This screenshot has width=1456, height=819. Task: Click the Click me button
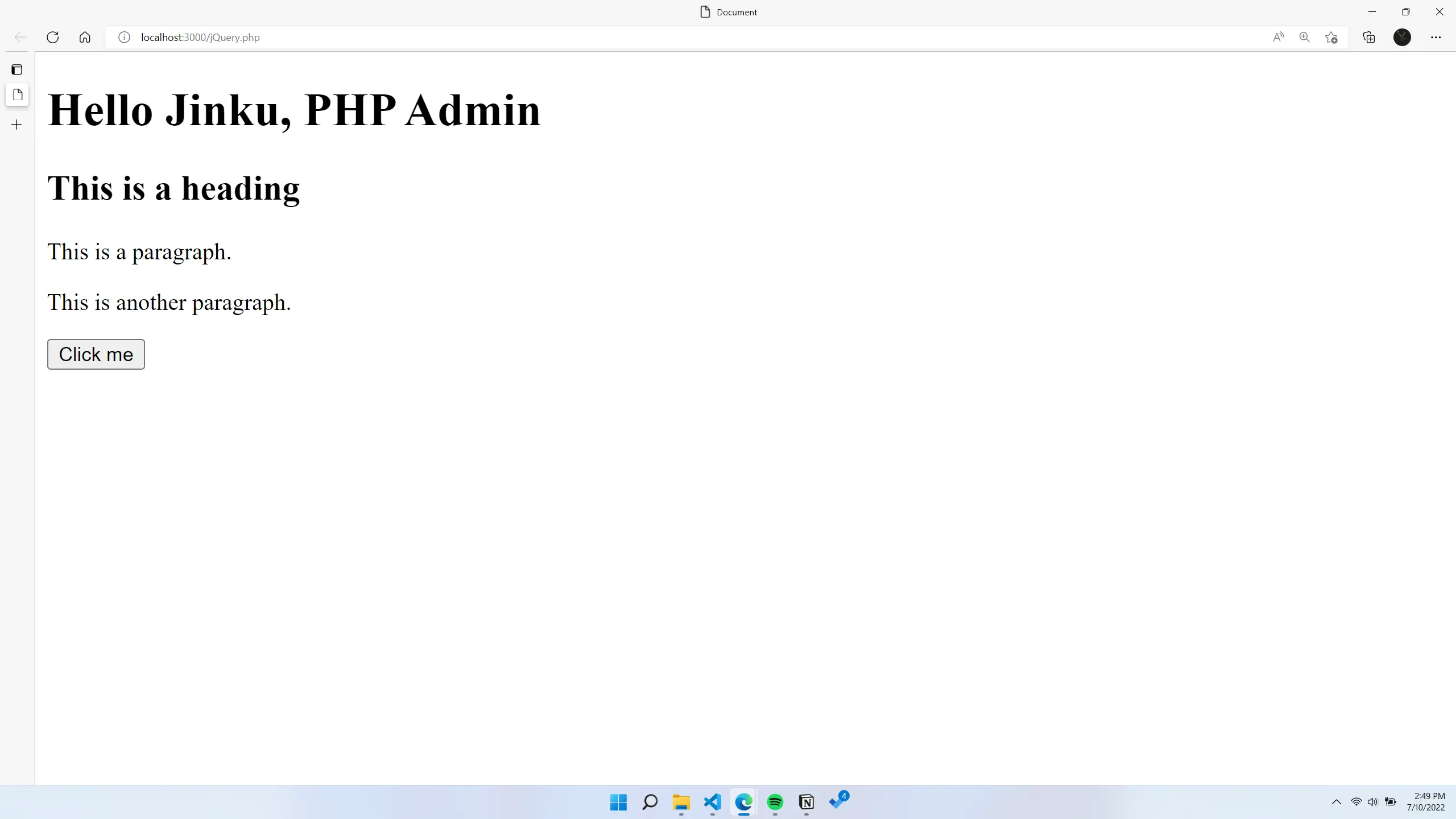click(96, 354)
